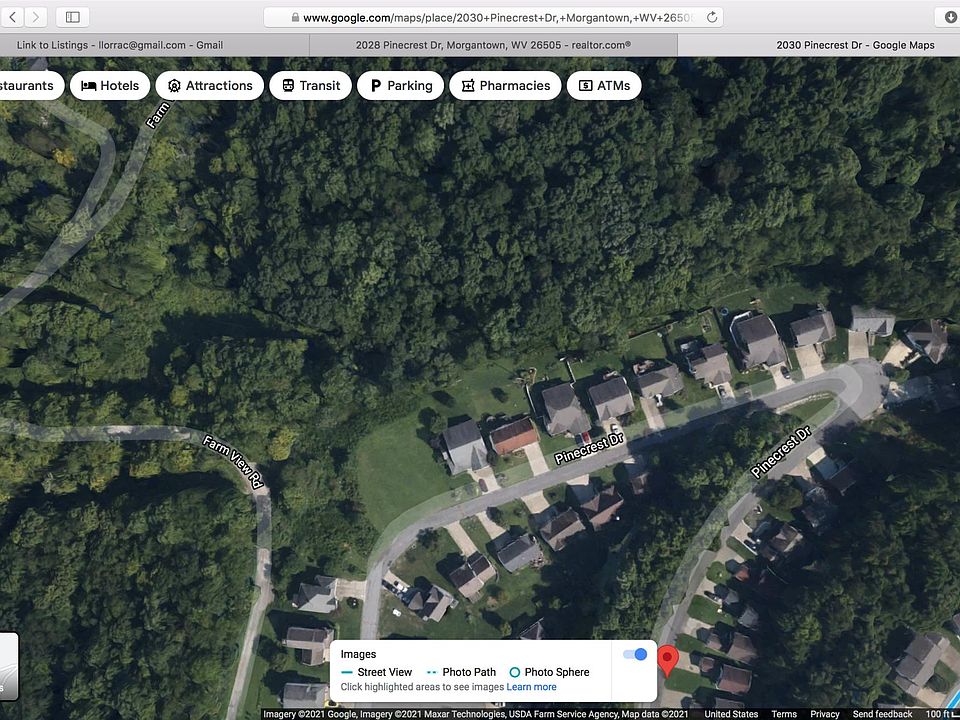Show nearby ATMs
Screen dimensions: 960x720
(604, 86)
